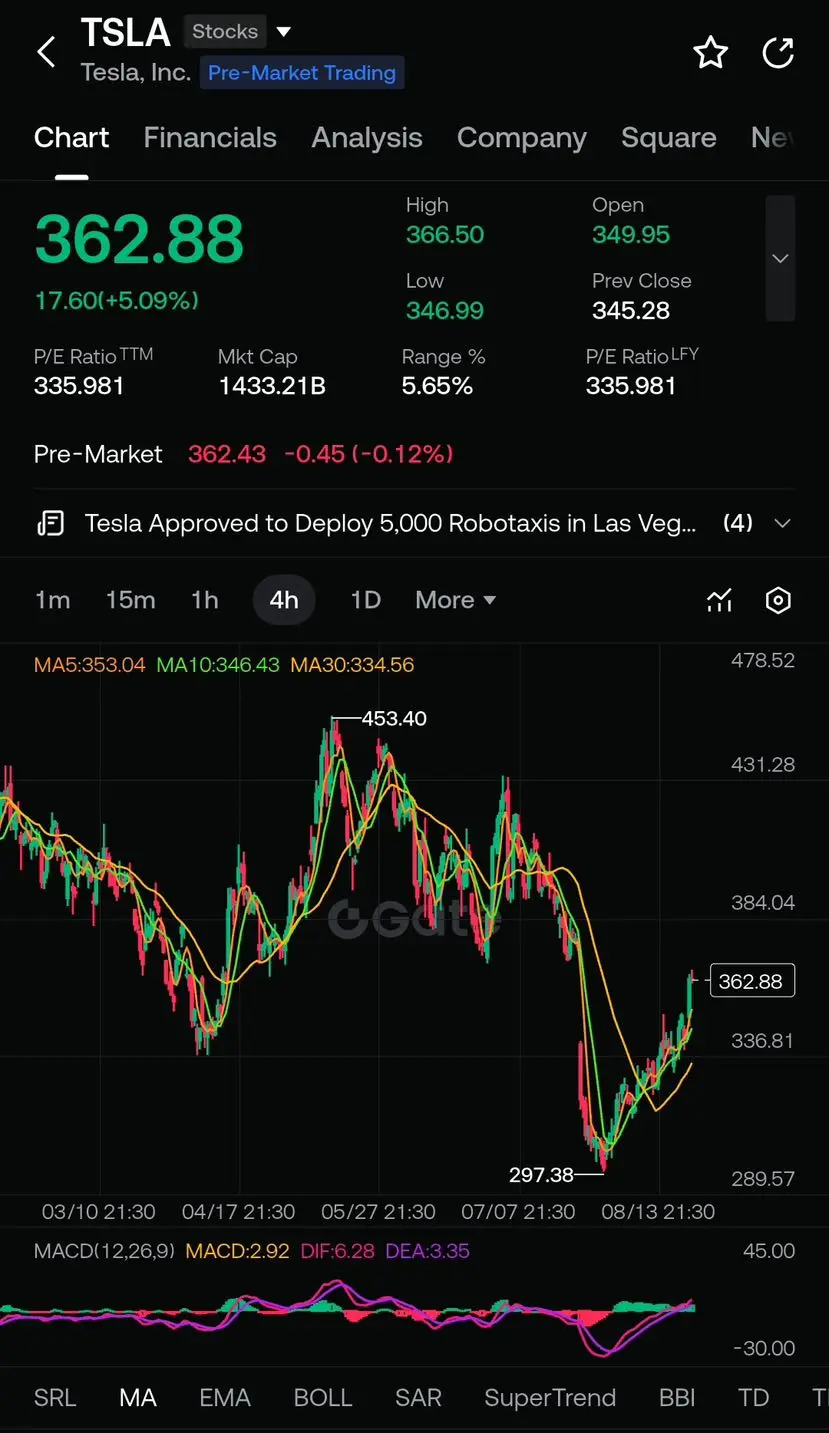
Task: Tap the Pre-Market Trading badge
Action: [x=302, y=73]
